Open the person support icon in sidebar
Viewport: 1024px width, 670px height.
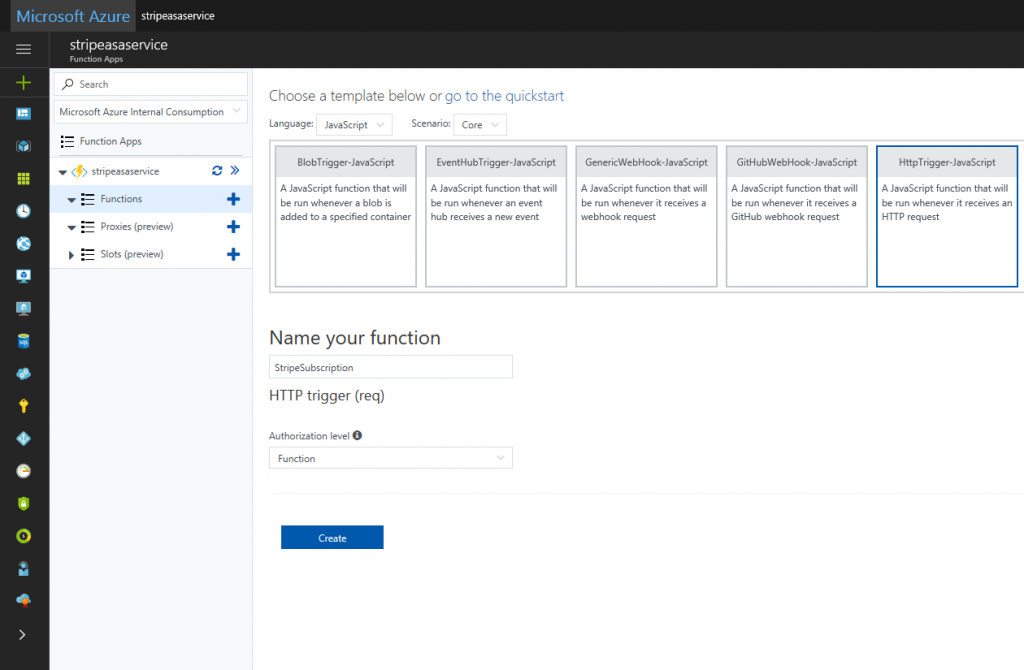(24, 569)
